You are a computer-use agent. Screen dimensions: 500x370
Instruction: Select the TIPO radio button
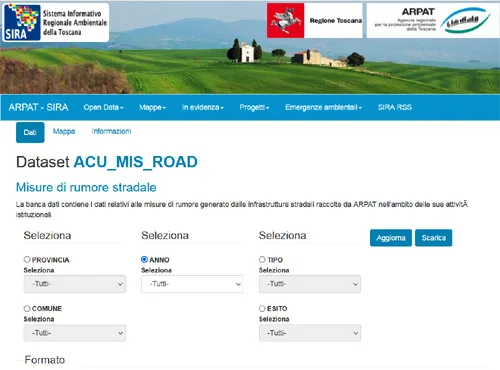coord(262,259)
